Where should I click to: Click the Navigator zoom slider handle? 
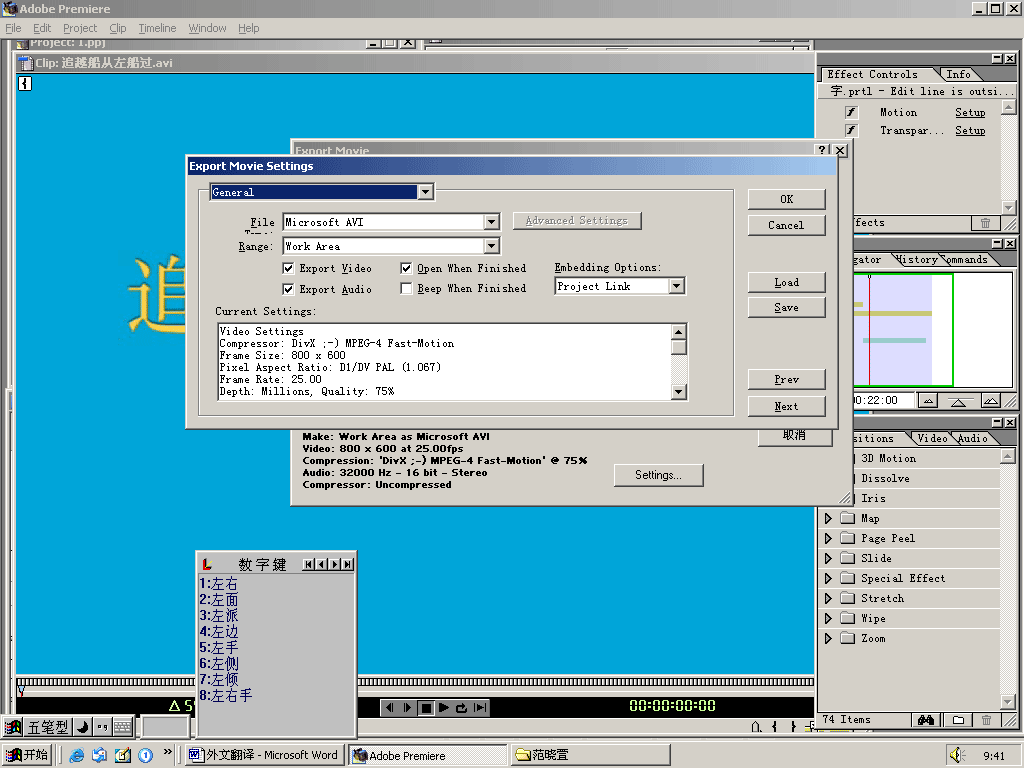coord(958,402)
